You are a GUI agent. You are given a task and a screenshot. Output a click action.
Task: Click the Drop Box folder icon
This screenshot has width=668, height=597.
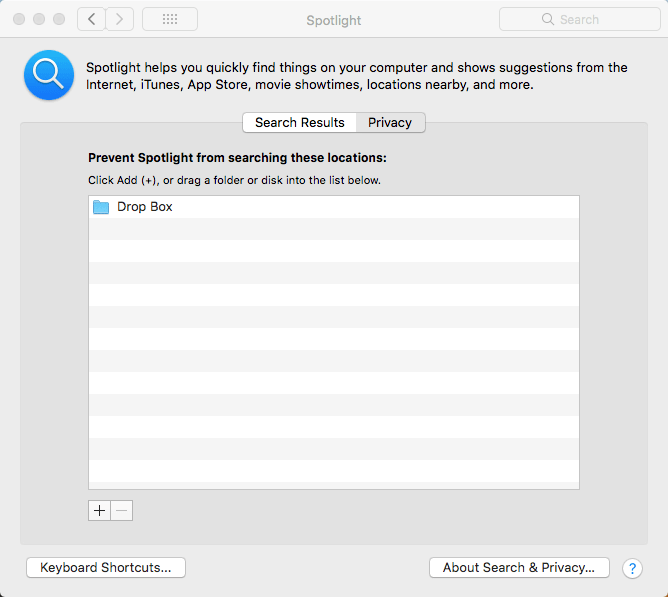tap(101, 207)
